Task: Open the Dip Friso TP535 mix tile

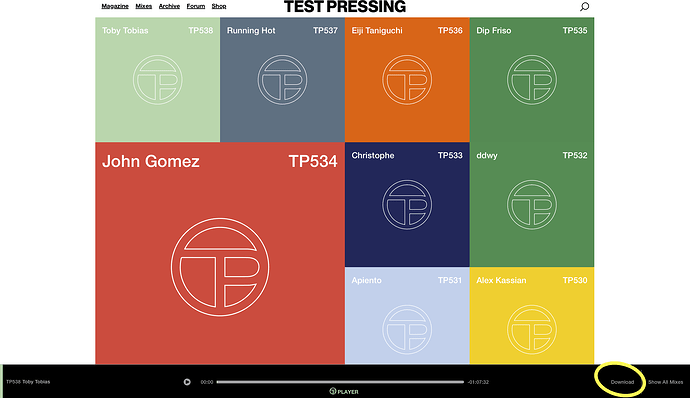Action: 532,80
